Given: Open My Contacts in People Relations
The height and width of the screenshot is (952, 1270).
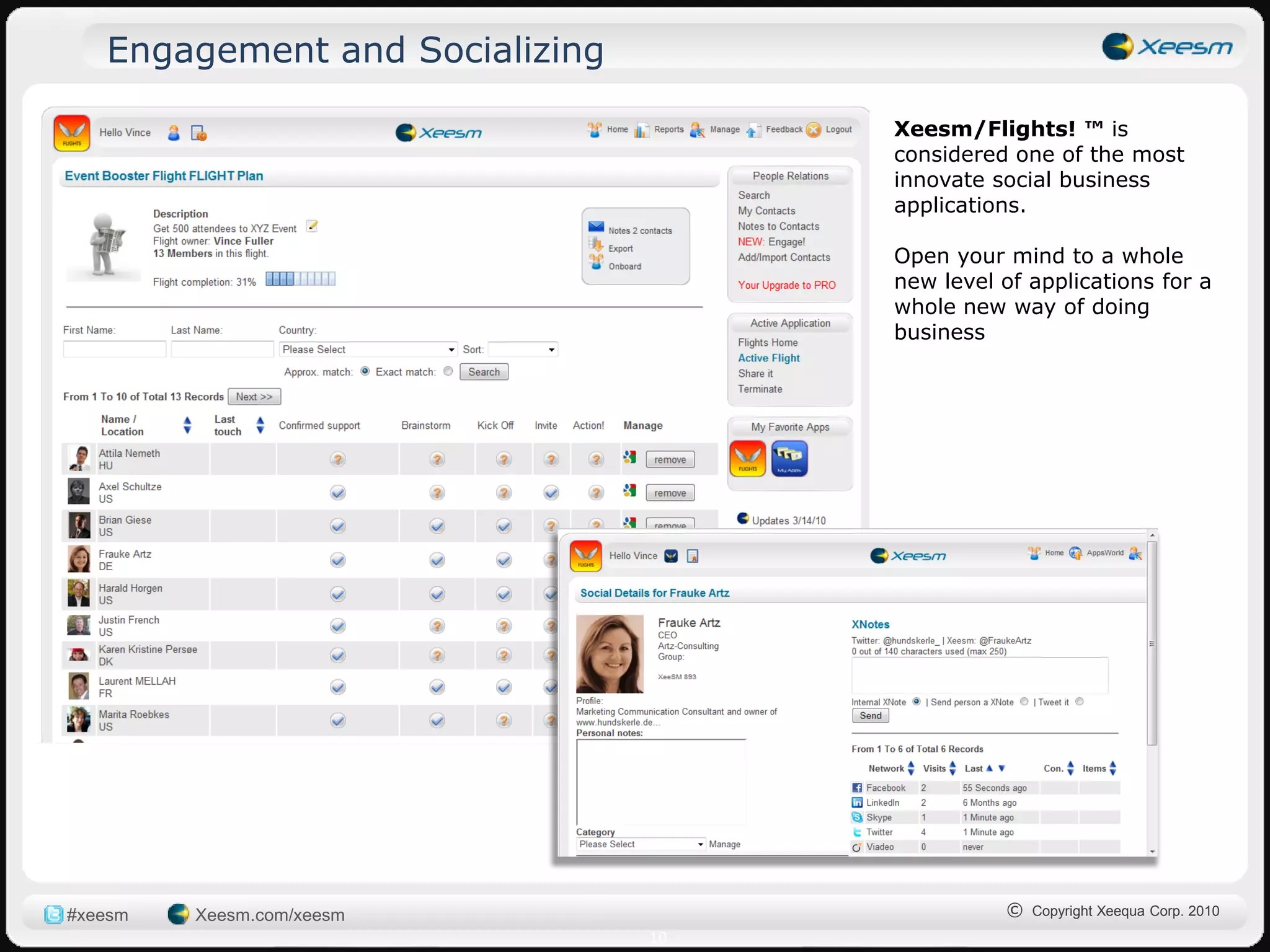Looking at the screenshot, I should [x=766, y=211].
